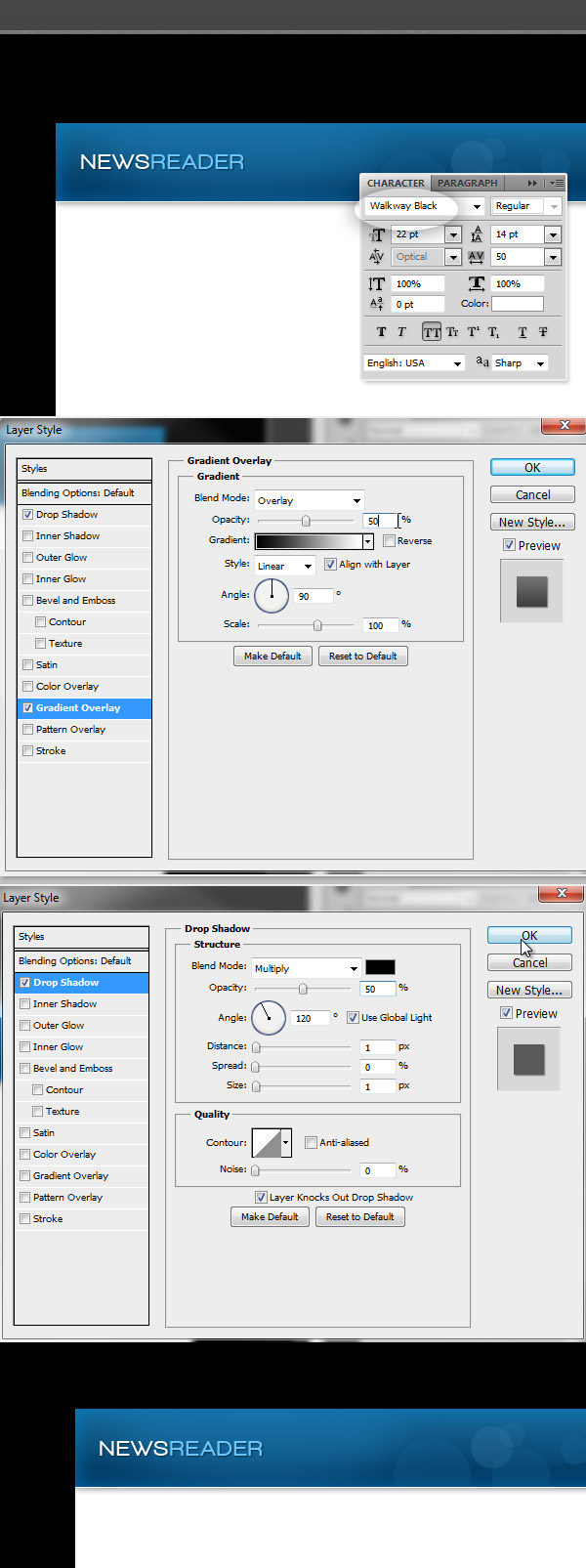Toggle the Strikethrough text button
The image size is (586, 1568).
coord(543,332)
